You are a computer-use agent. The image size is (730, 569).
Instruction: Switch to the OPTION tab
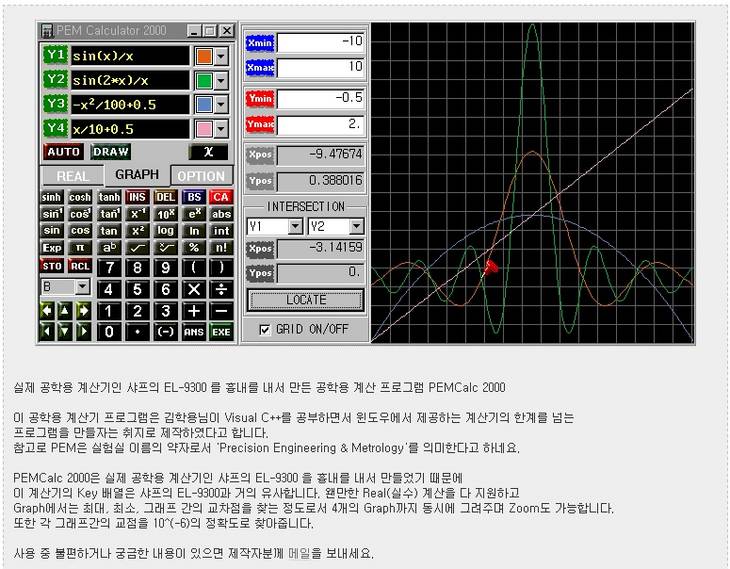[x=201, y=176]
